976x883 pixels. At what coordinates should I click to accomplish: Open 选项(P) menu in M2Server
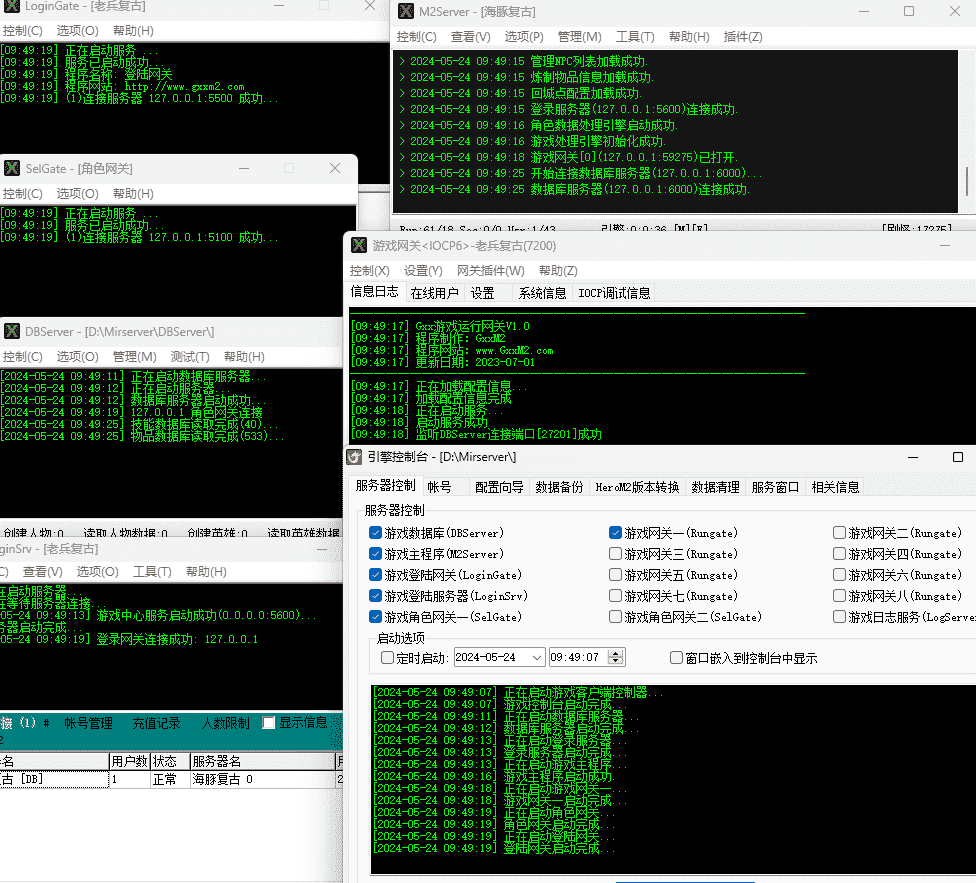click(523, 37)
